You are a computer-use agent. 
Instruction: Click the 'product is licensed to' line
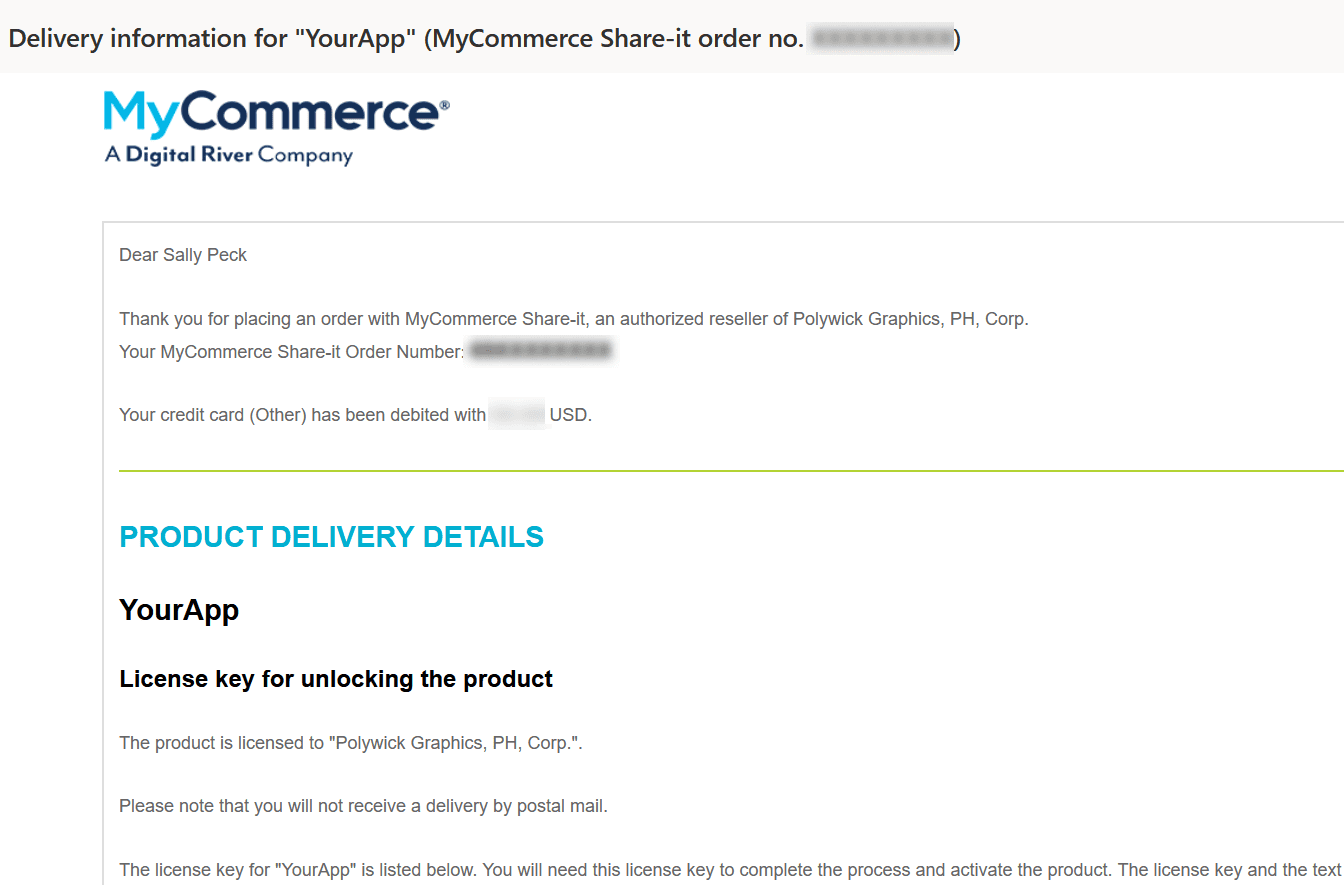(x=351, y=743)
